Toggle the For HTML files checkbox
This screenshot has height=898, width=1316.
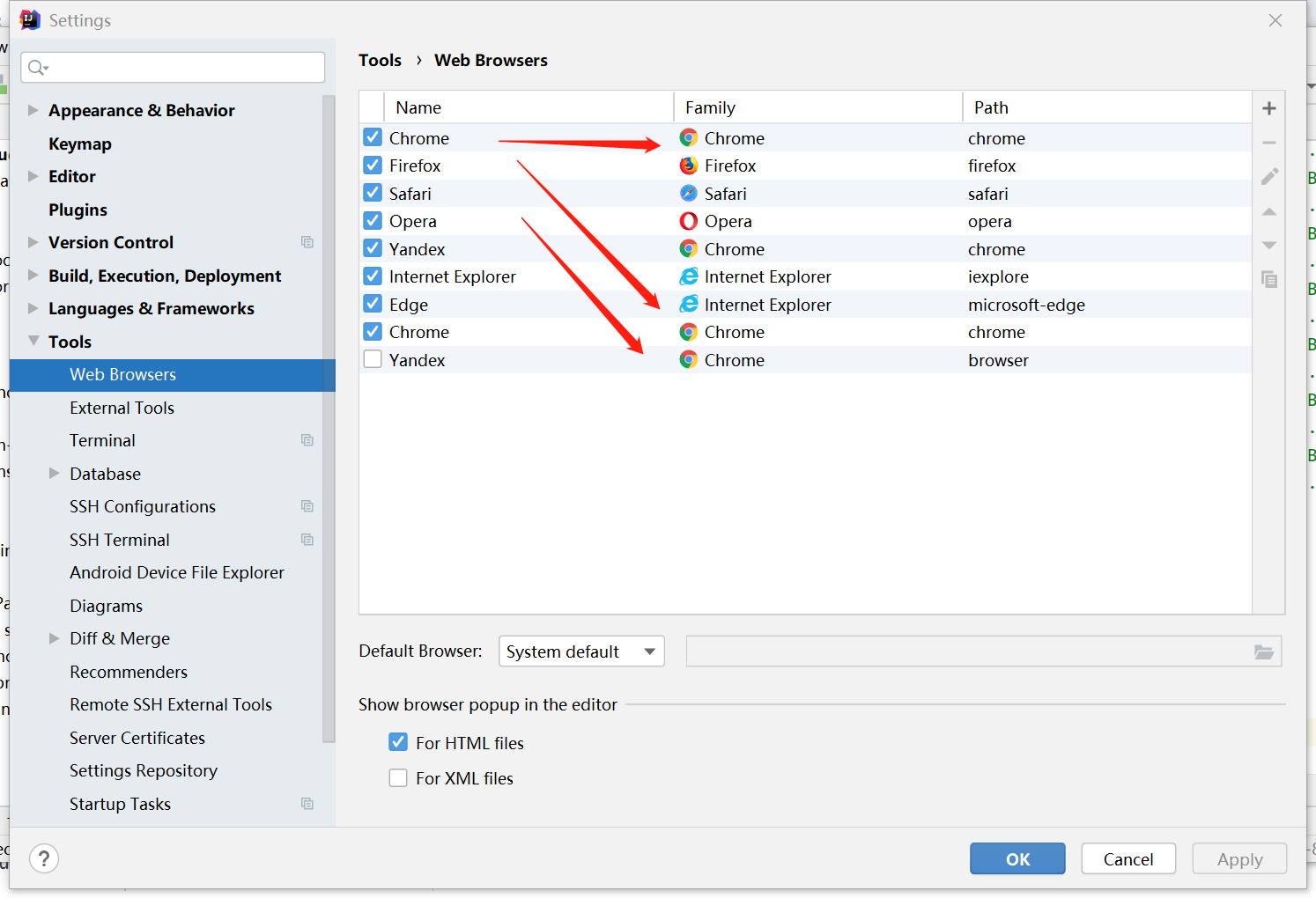click(x=398, y=742)
